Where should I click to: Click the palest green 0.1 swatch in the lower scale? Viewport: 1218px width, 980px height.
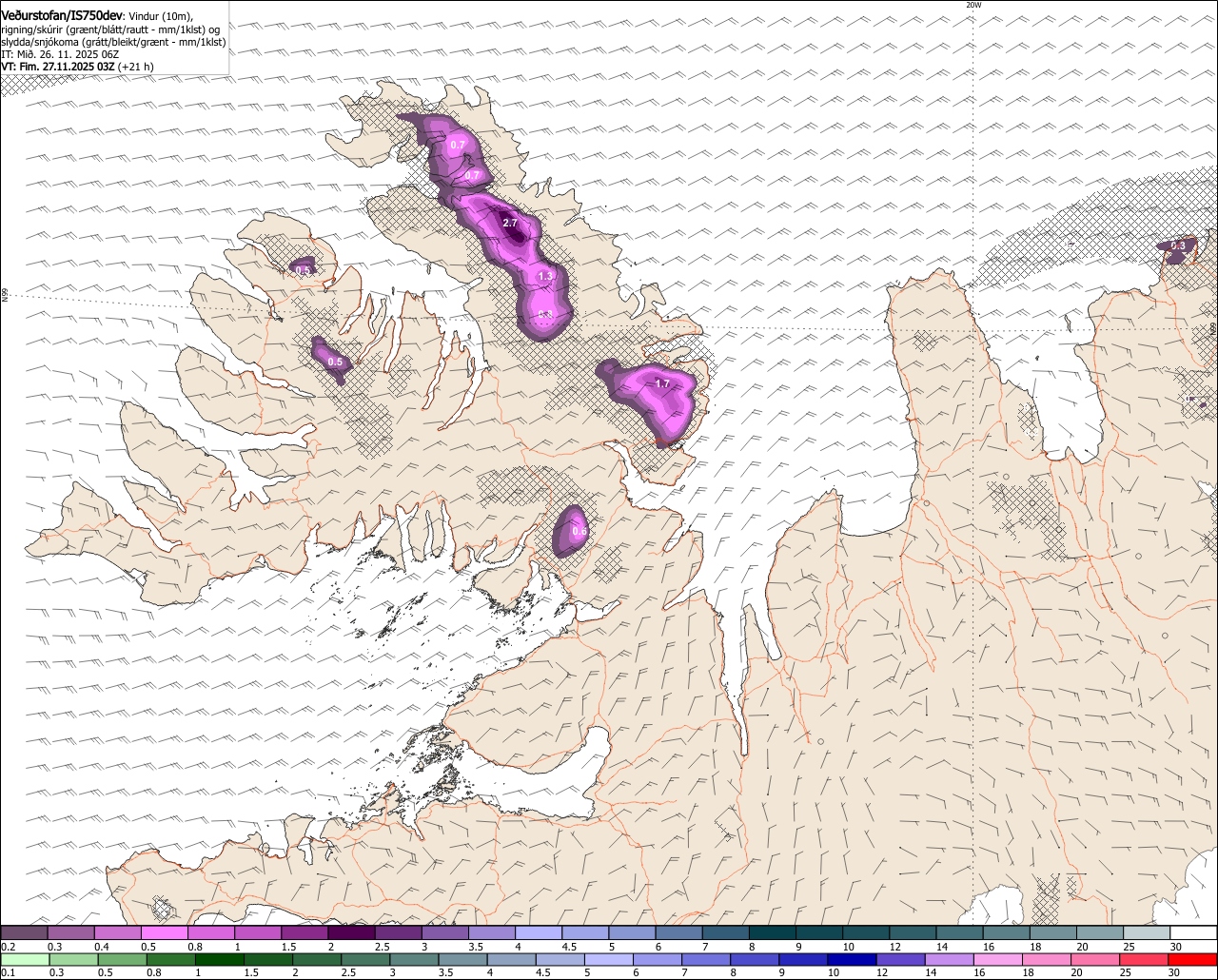point(24,960)
